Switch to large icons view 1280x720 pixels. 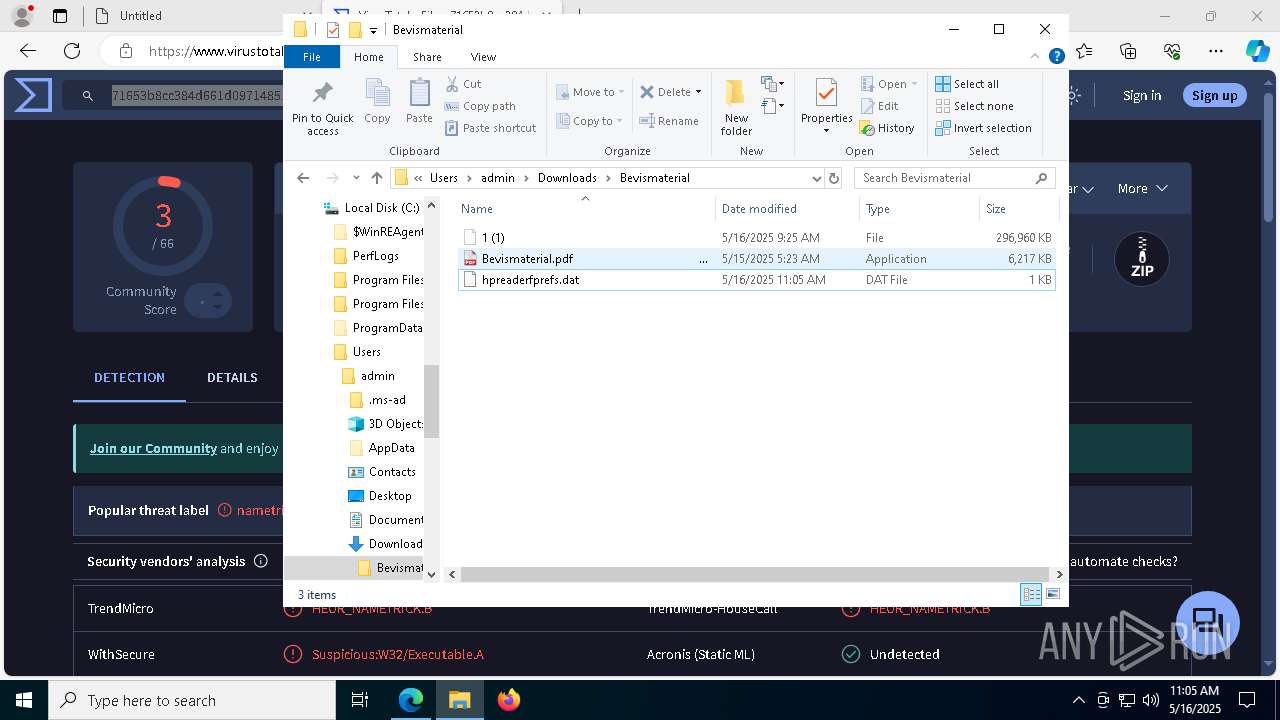1053,594
